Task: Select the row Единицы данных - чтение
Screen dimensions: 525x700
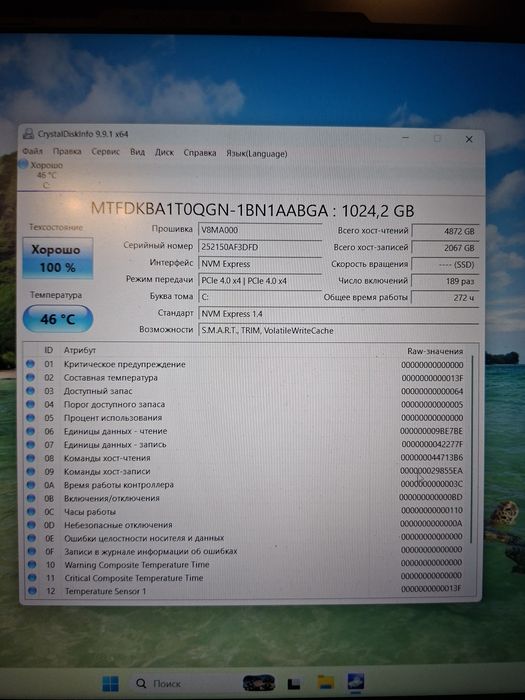Action: (x=245, y=431)
